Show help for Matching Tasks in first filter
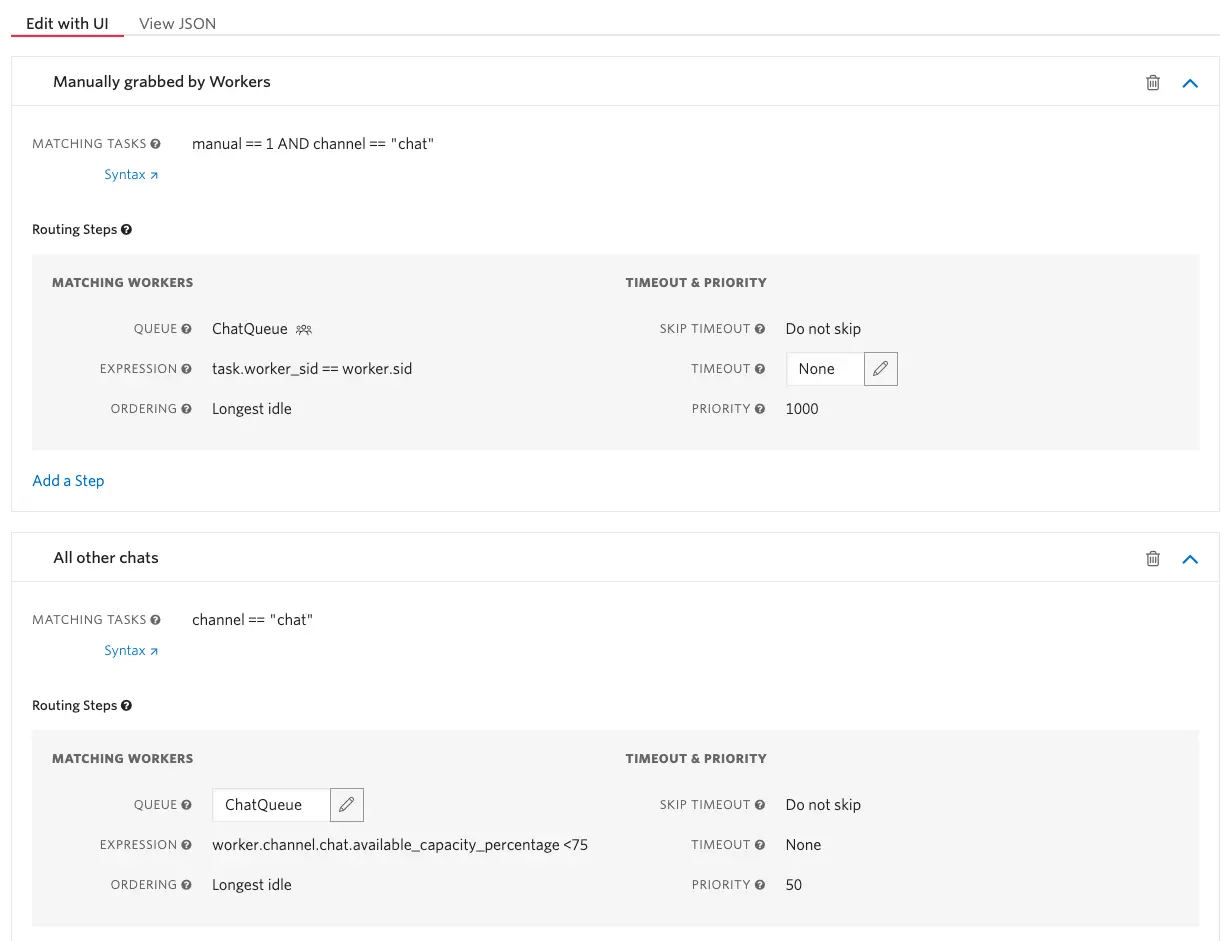This screenshot has height=941, width=1231. click(155, 144)
